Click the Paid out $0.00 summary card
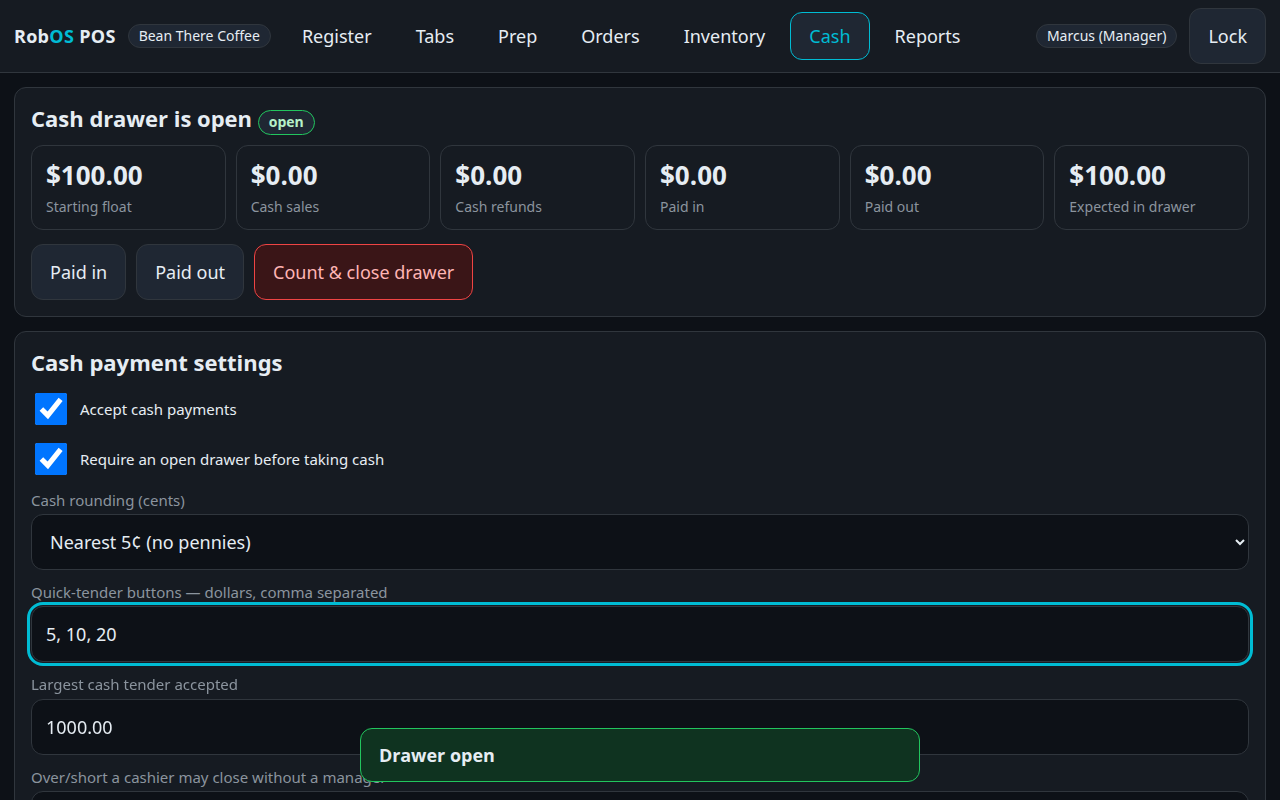Viewport: 1280px width, 800px height. click(947, 188)
